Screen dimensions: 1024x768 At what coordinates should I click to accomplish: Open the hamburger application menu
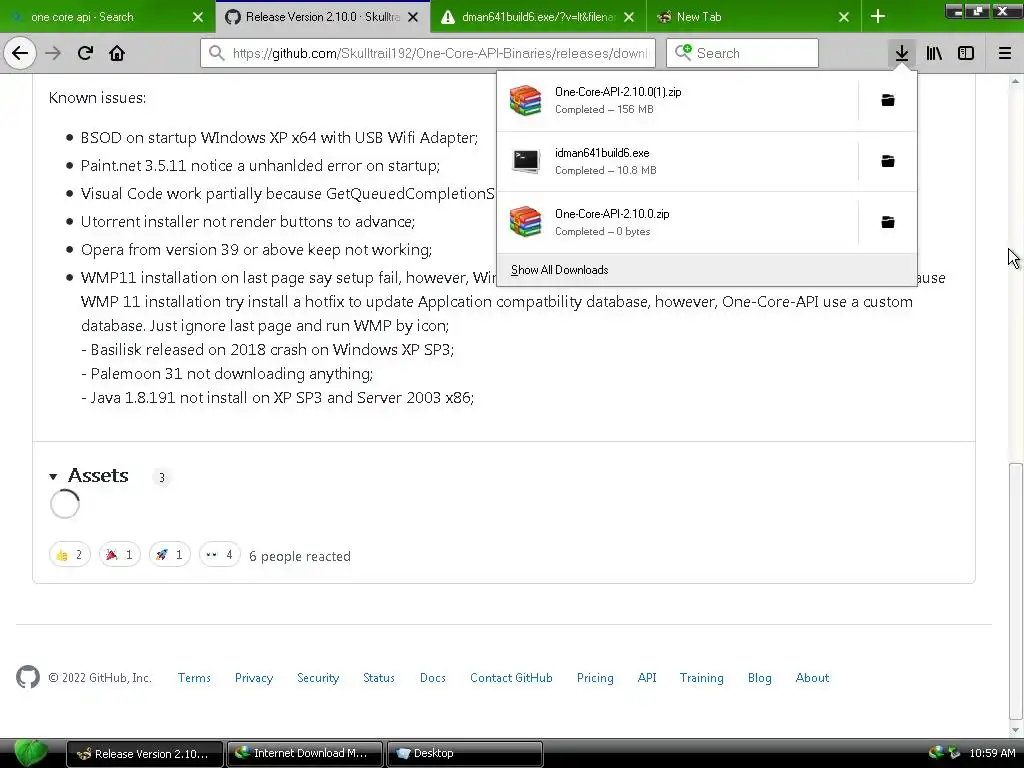tap(1004, 53)
